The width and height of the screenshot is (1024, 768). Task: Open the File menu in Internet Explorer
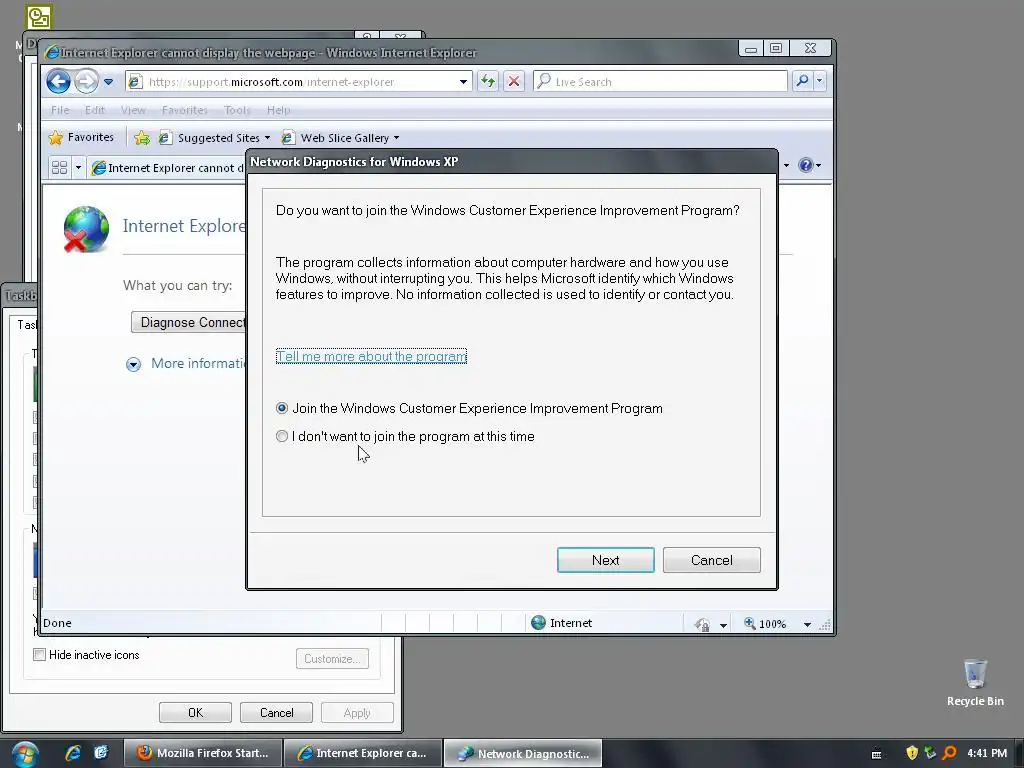[x=60, y=110]
